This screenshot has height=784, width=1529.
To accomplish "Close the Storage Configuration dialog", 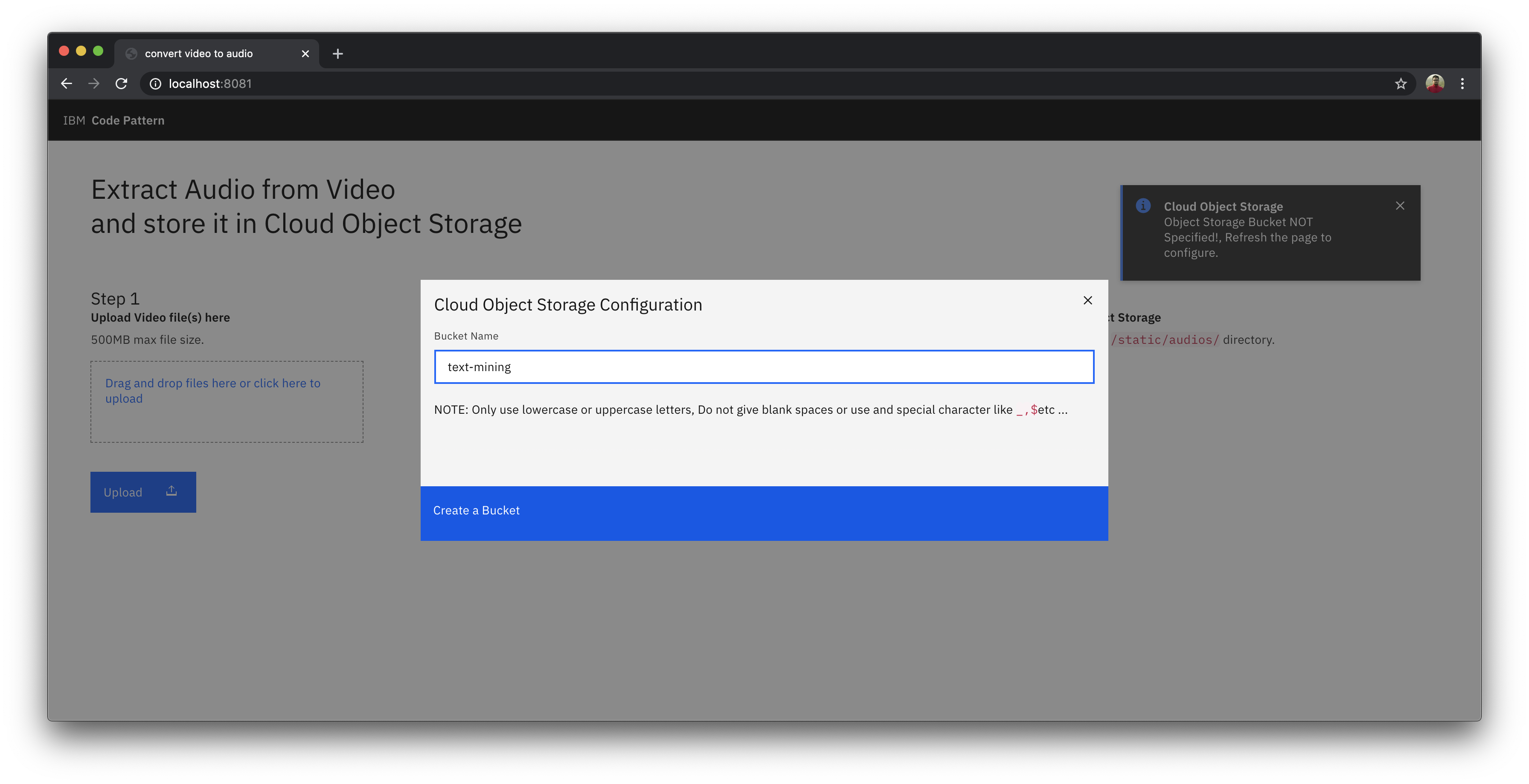I will (x=1087, y=300).
